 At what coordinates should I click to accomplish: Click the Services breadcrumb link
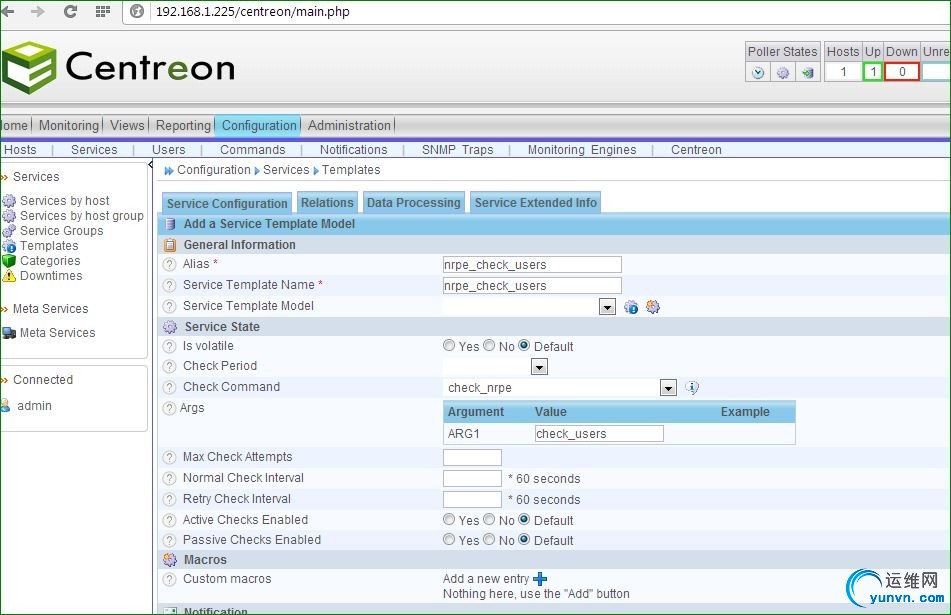pyautogui.click(x=286, y=170)
